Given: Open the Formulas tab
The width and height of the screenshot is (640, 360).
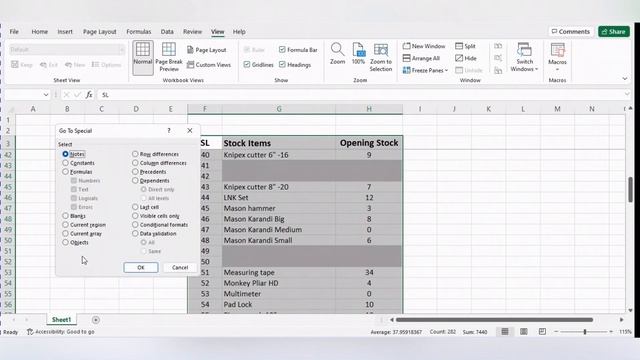Looking at the screenshot, I should [x=139, y=31].
